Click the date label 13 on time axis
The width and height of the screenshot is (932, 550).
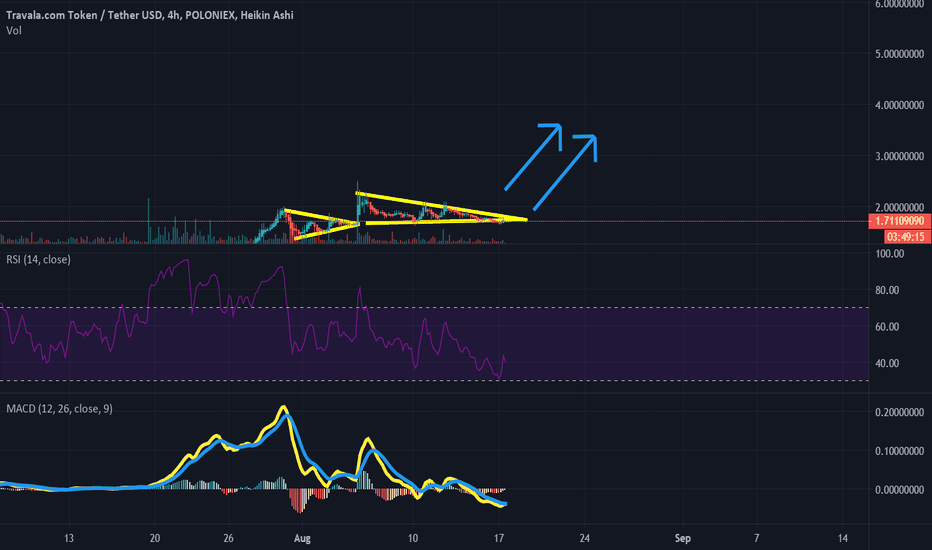(x=69, y=538)
